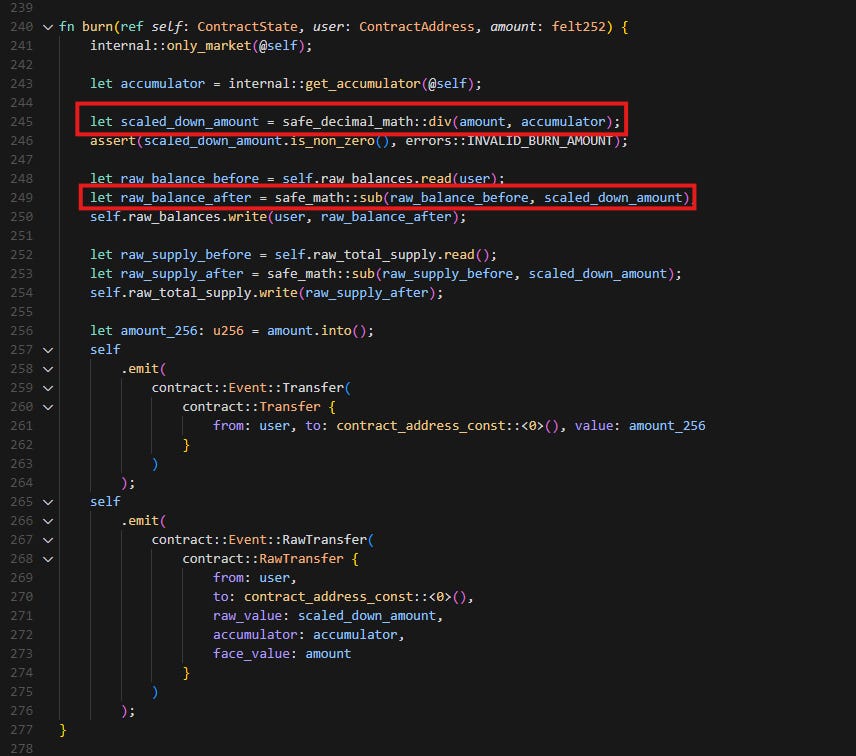Click "raw_balances.write" on line 250
Viewport: 856px width, 756px height.
point(197,217)
